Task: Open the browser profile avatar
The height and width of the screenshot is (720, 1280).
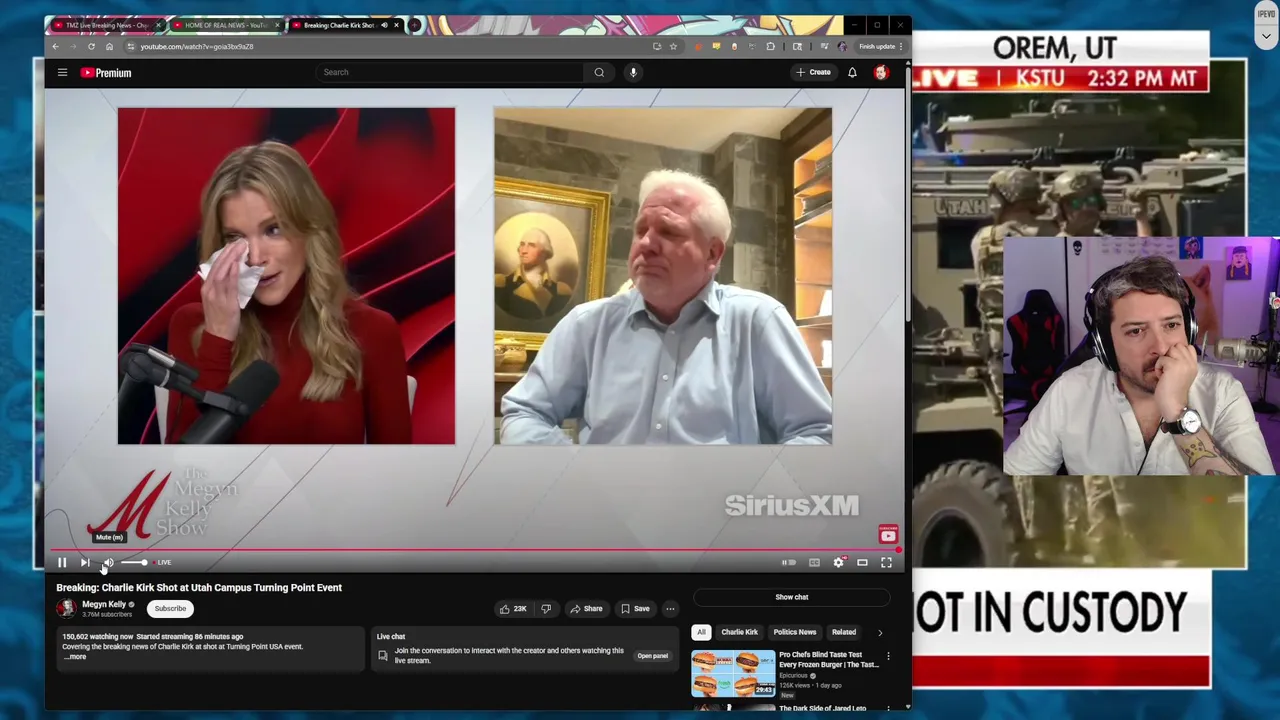Action: (x=842, y=46)
